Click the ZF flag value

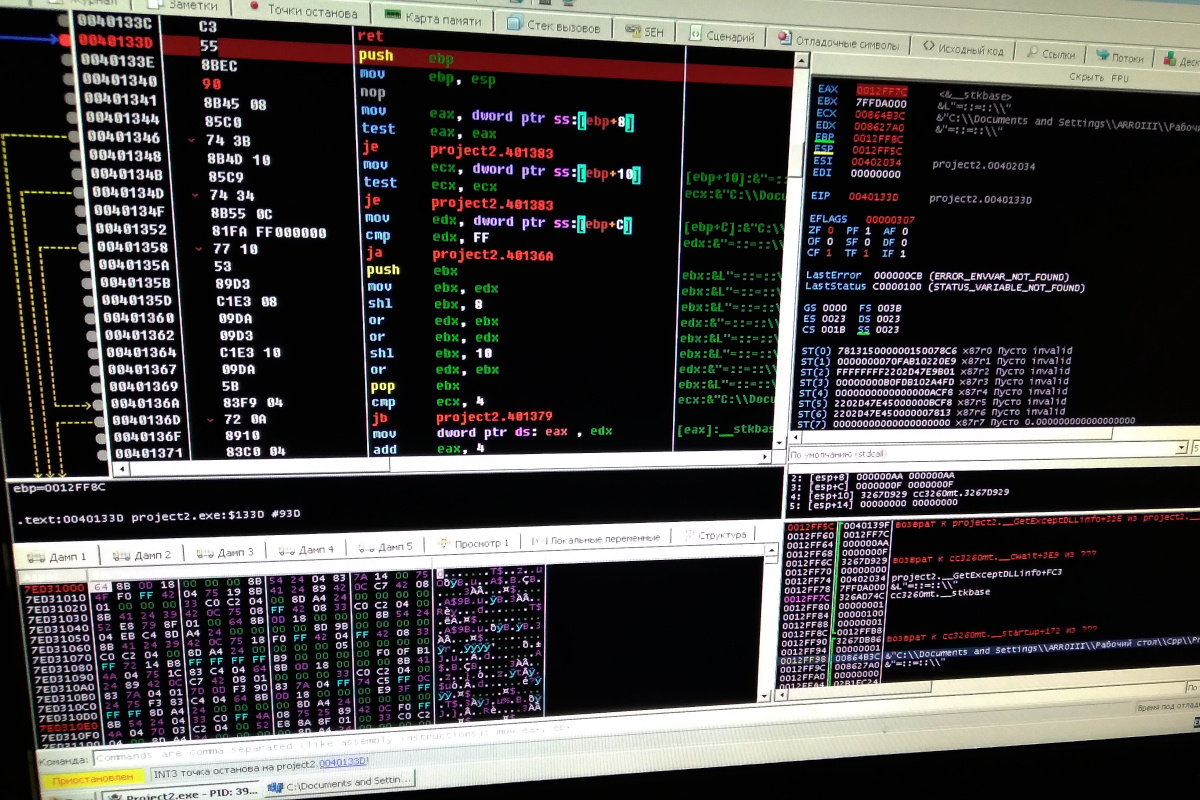[830, 230]
